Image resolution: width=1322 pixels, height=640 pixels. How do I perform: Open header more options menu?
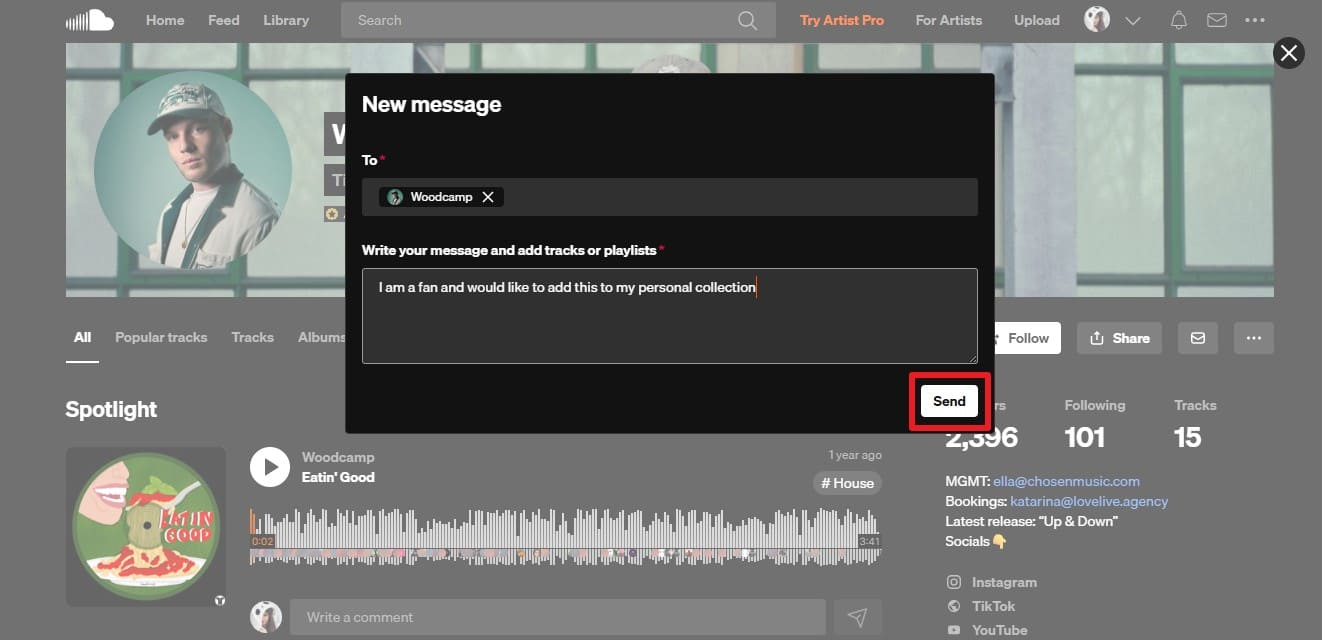click(1255, 20)
